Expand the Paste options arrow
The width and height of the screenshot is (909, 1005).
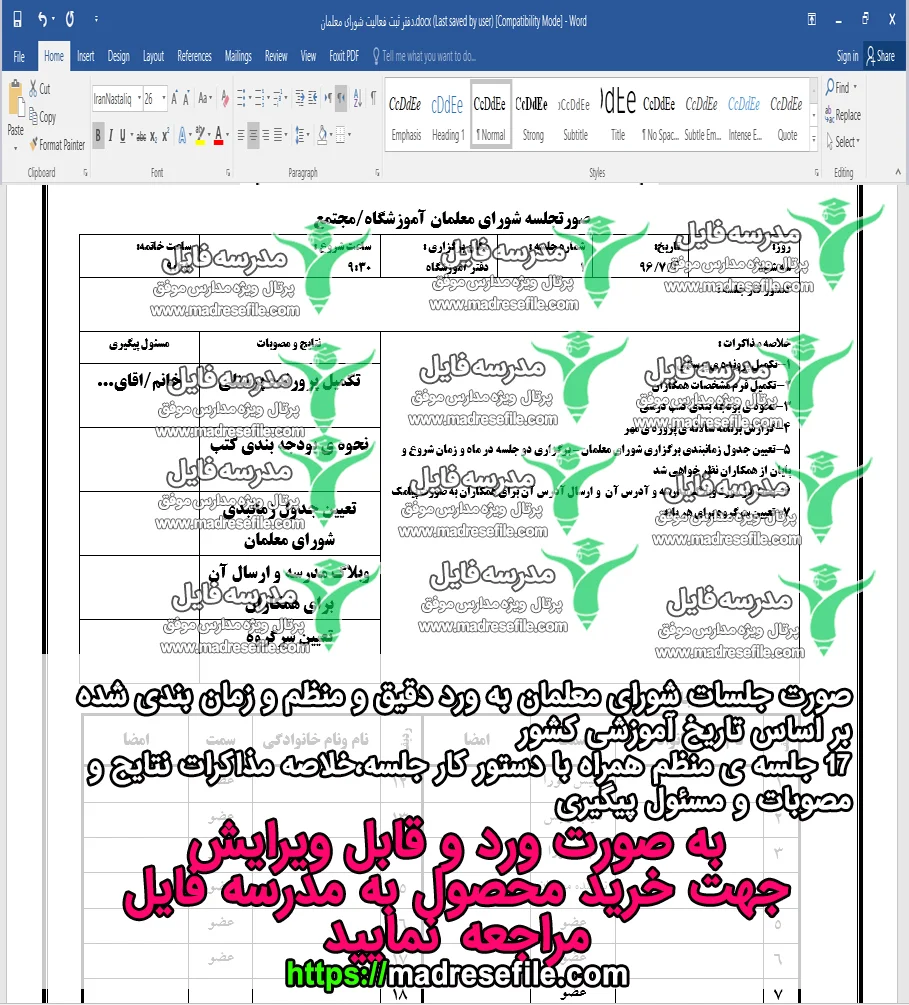click(x=15, y=148)
